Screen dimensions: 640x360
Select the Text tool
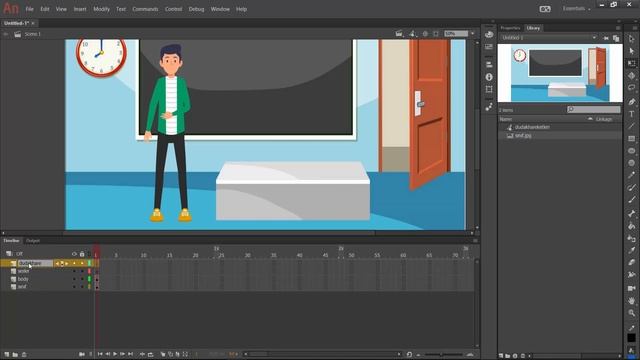click(x=631, y=114)
